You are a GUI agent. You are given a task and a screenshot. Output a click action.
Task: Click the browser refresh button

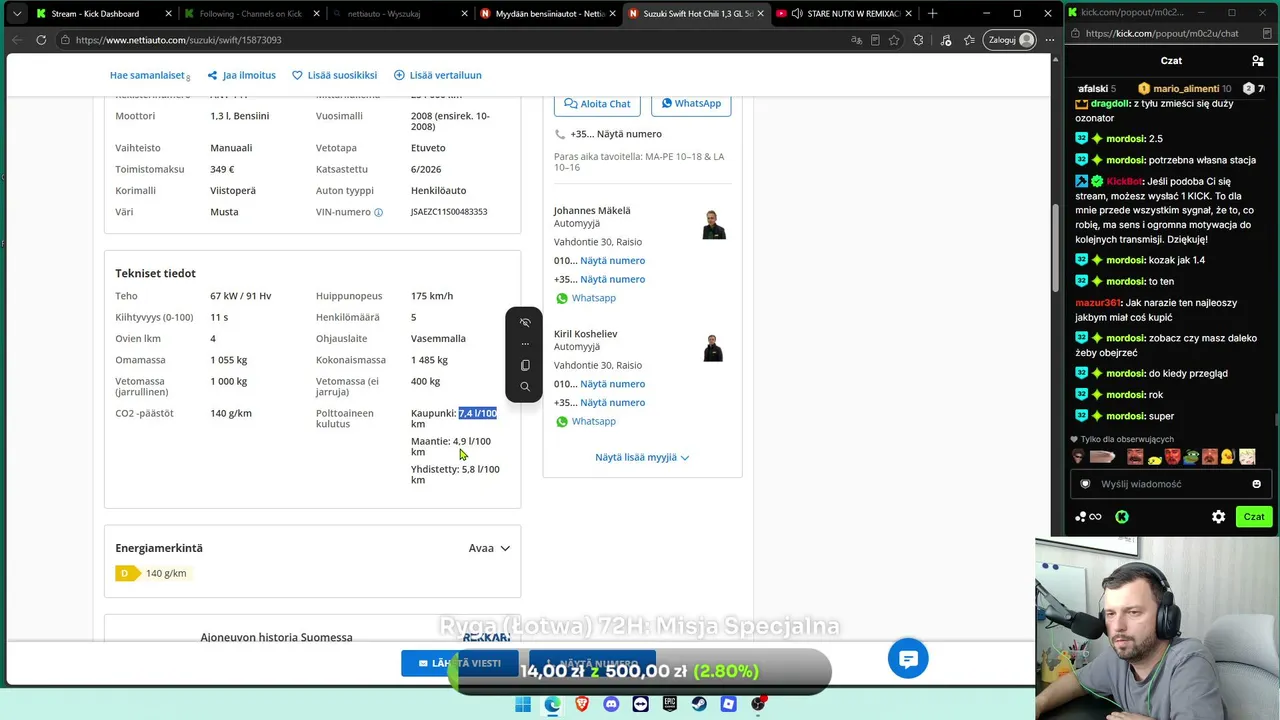coord(41,40)
